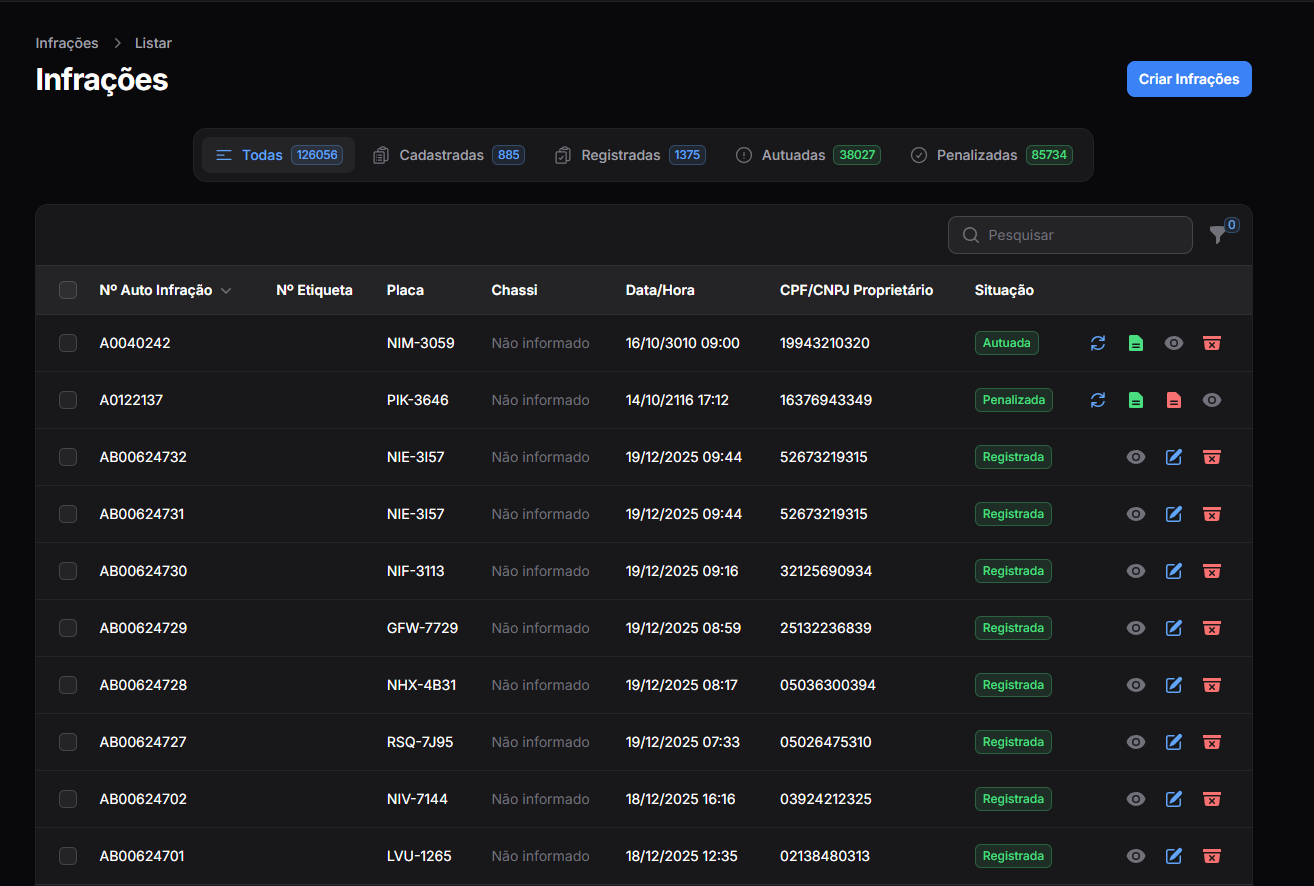This screenshot has width=1314, height=886.
Task: Check the box for infraction AB00624730
Action: tap(68, 571)
